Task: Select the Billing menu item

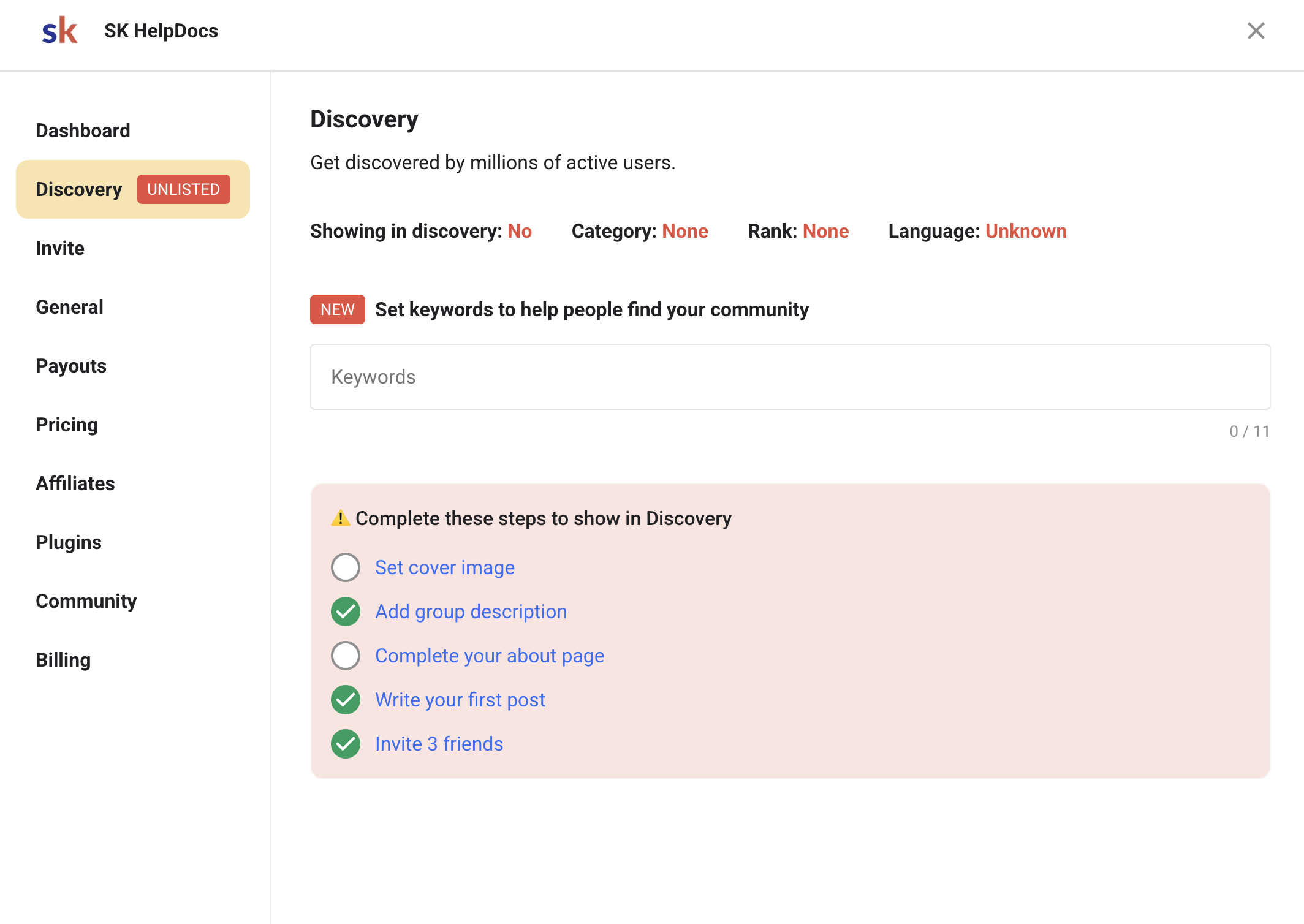Action: click(x=63, y=660)
